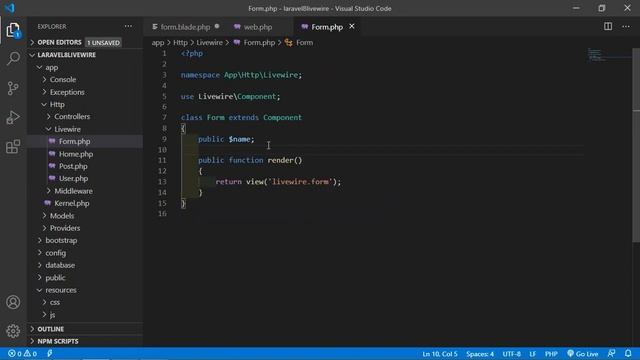Expand the Console folder
This screenshot has height=360, width=640.
click(63, 80)
